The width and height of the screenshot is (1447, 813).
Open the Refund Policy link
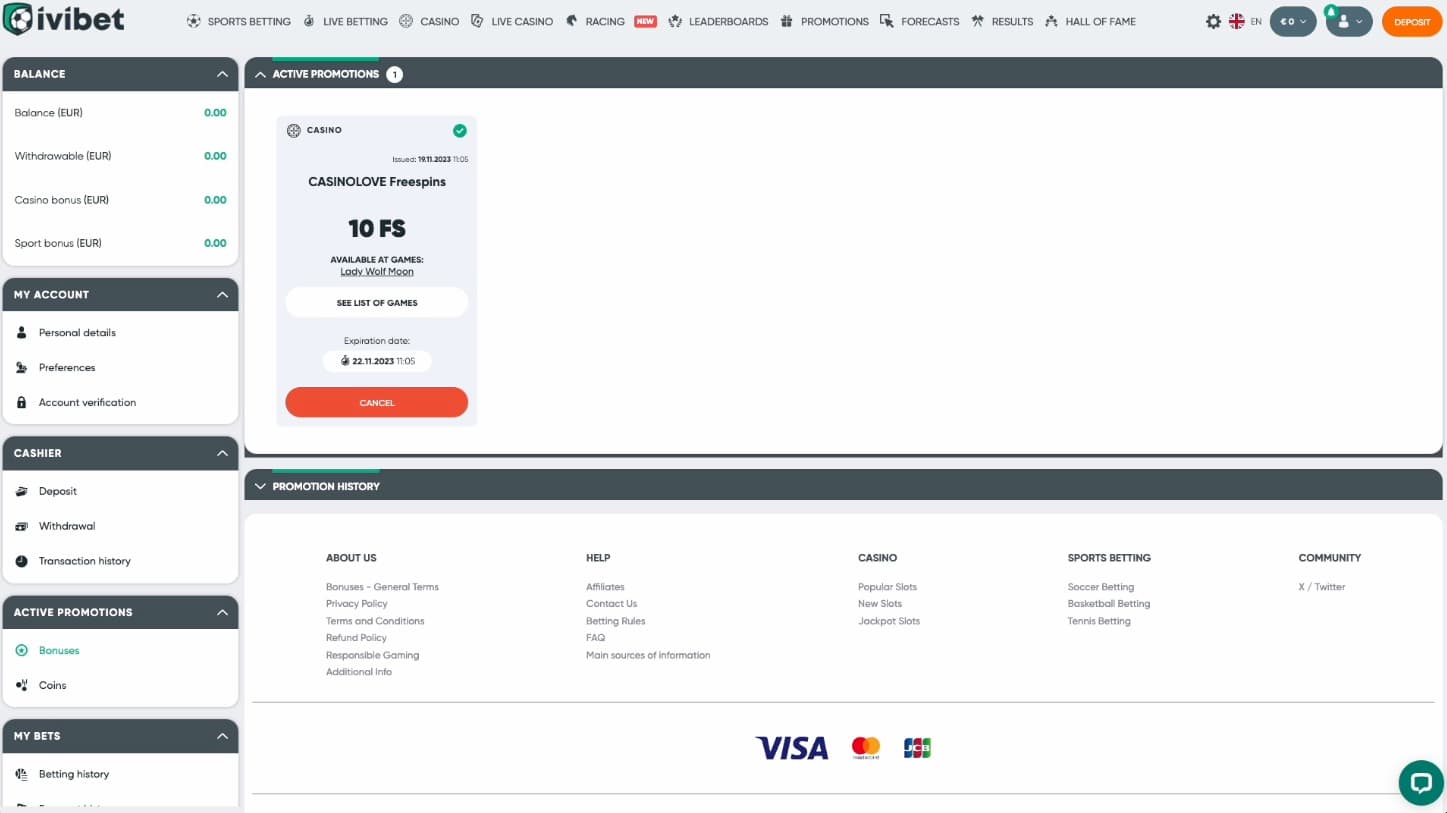[356, 638]
